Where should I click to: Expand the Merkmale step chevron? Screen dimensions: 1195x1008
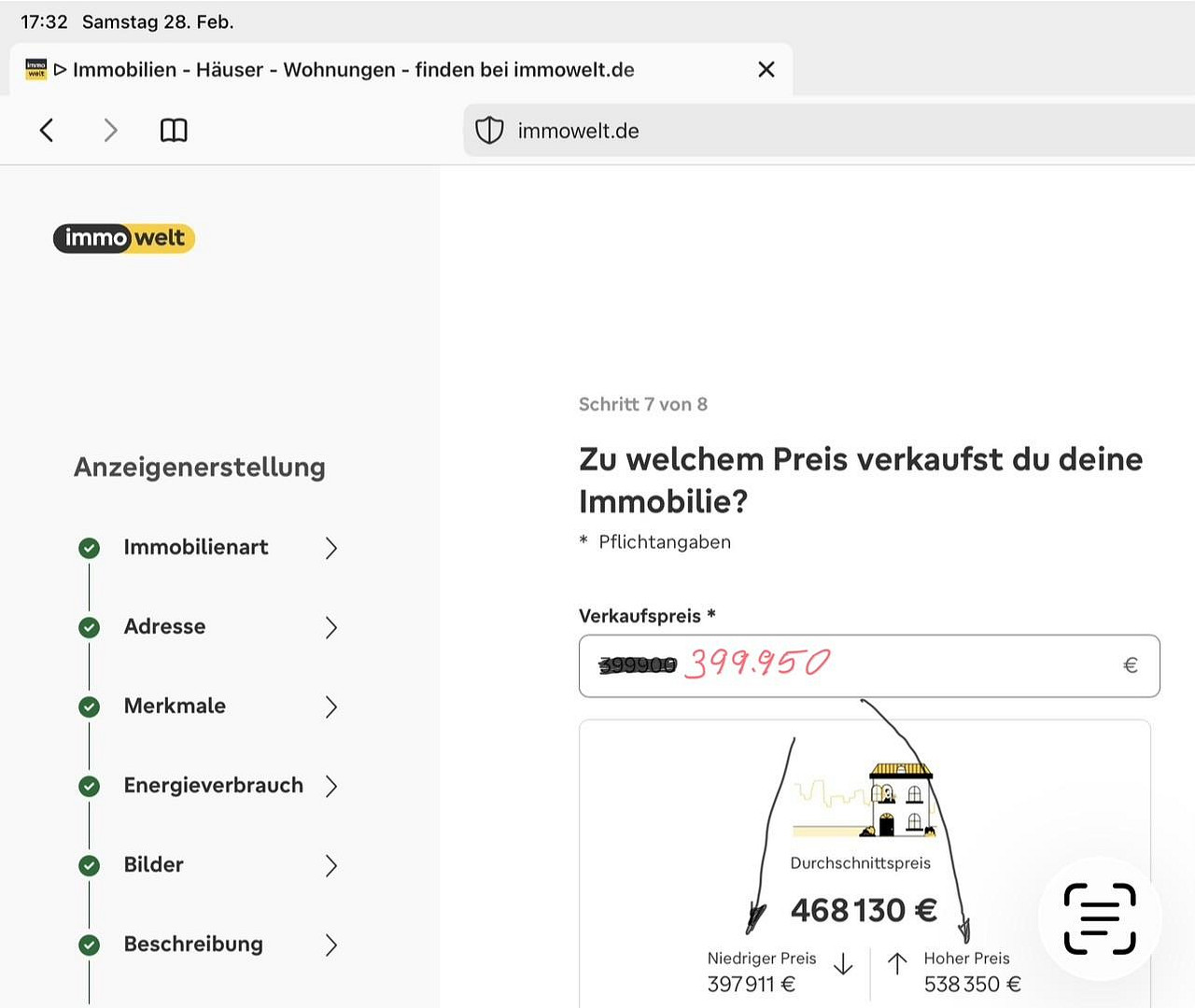(330, 707)
